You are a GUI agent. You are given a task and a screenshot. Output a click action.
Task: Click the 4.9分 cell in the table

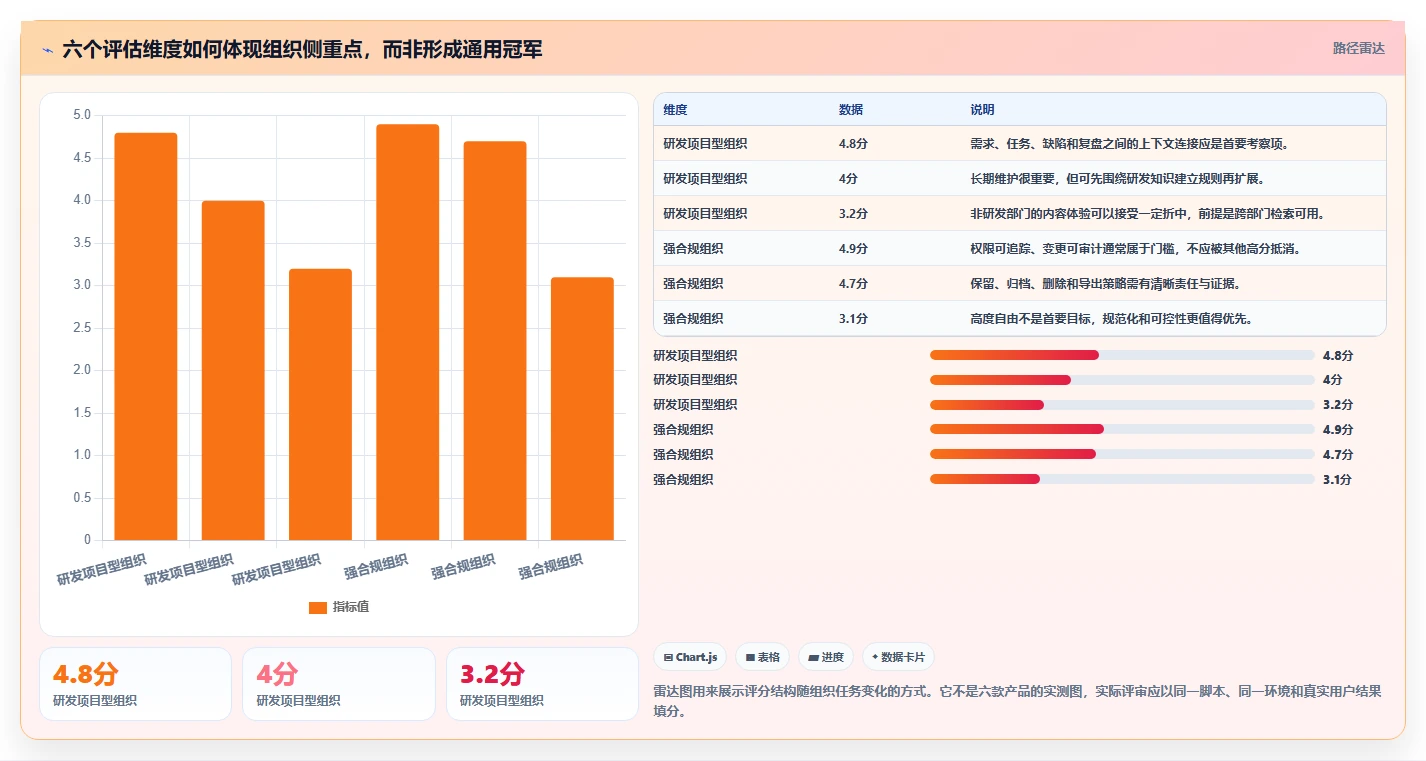853,249
